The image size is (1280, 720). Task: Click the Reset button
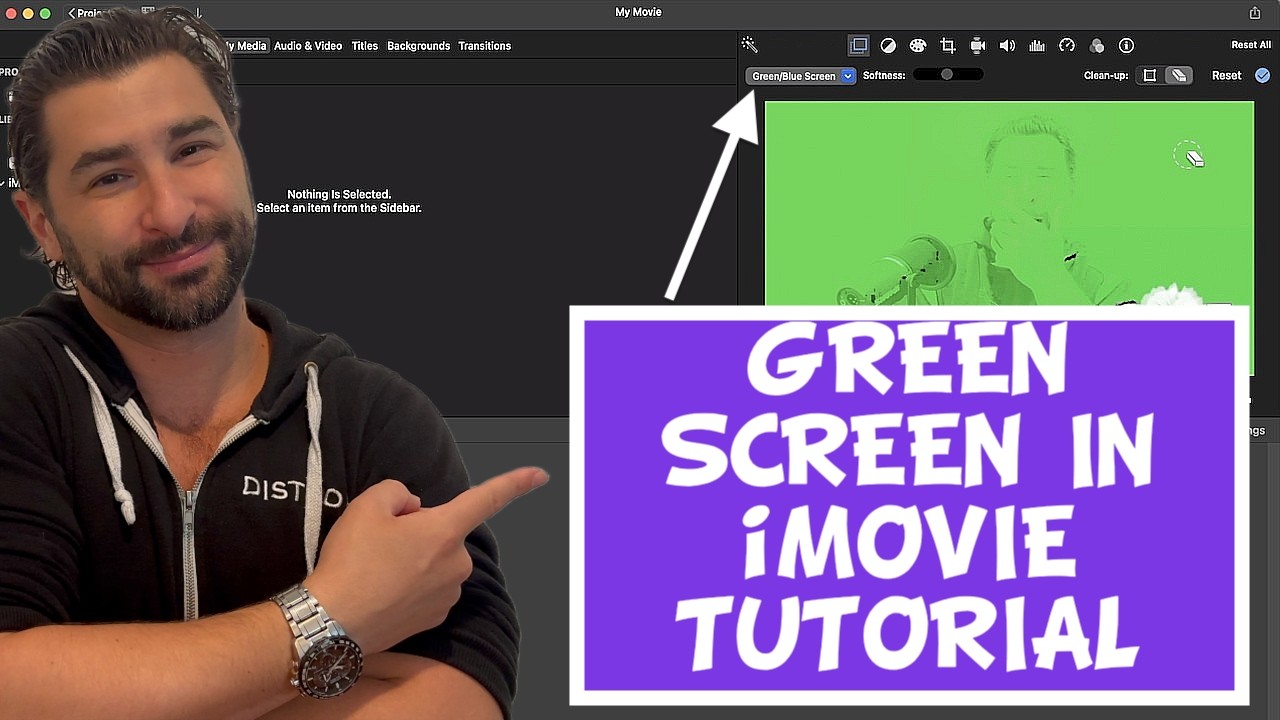(x=1226, y=76)
